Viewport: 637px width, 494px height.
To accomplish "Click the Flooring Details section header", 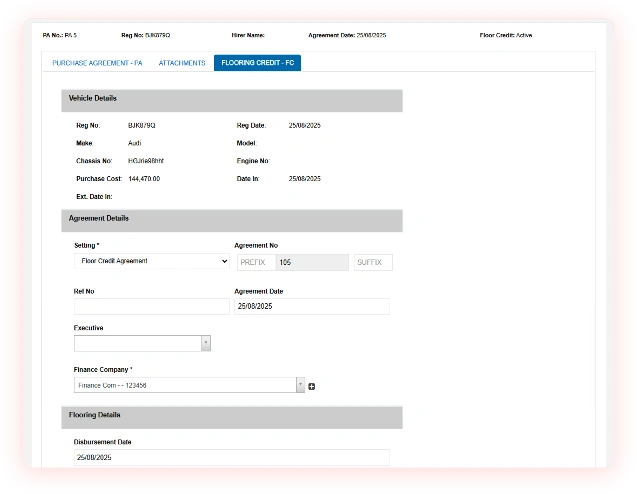I will coord(232,417).
